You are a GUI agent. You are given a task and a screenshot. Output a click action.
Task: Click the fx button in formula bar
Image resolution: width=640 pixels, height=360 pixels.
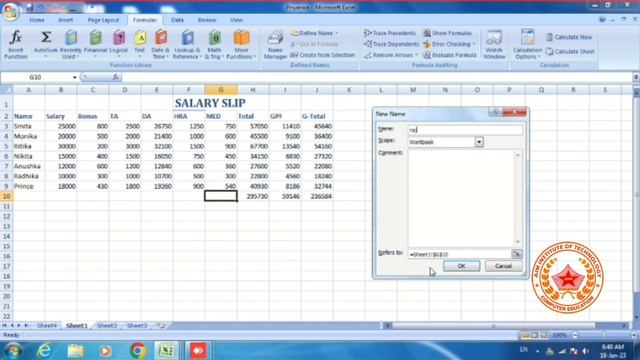point(116,77)
